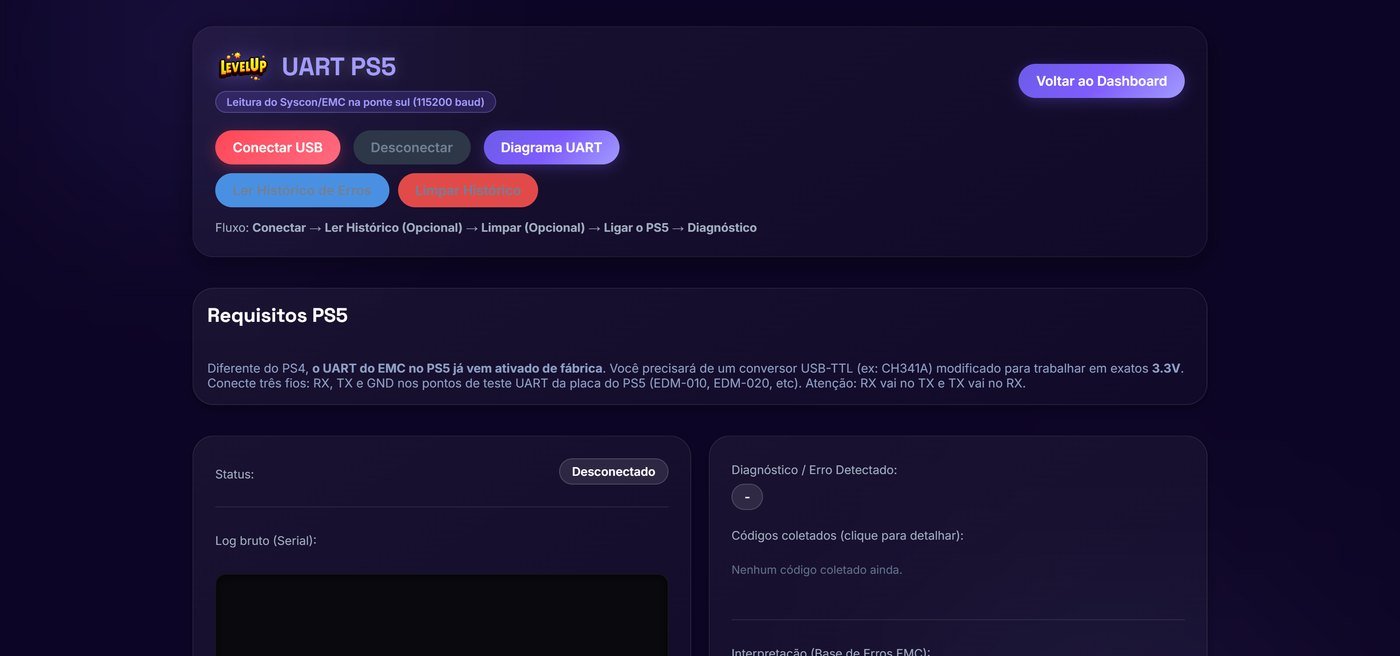Click the Interpretação (Base de Erros EMC) label
Screen dimensions: 1400x656
(x=831, y=651)
